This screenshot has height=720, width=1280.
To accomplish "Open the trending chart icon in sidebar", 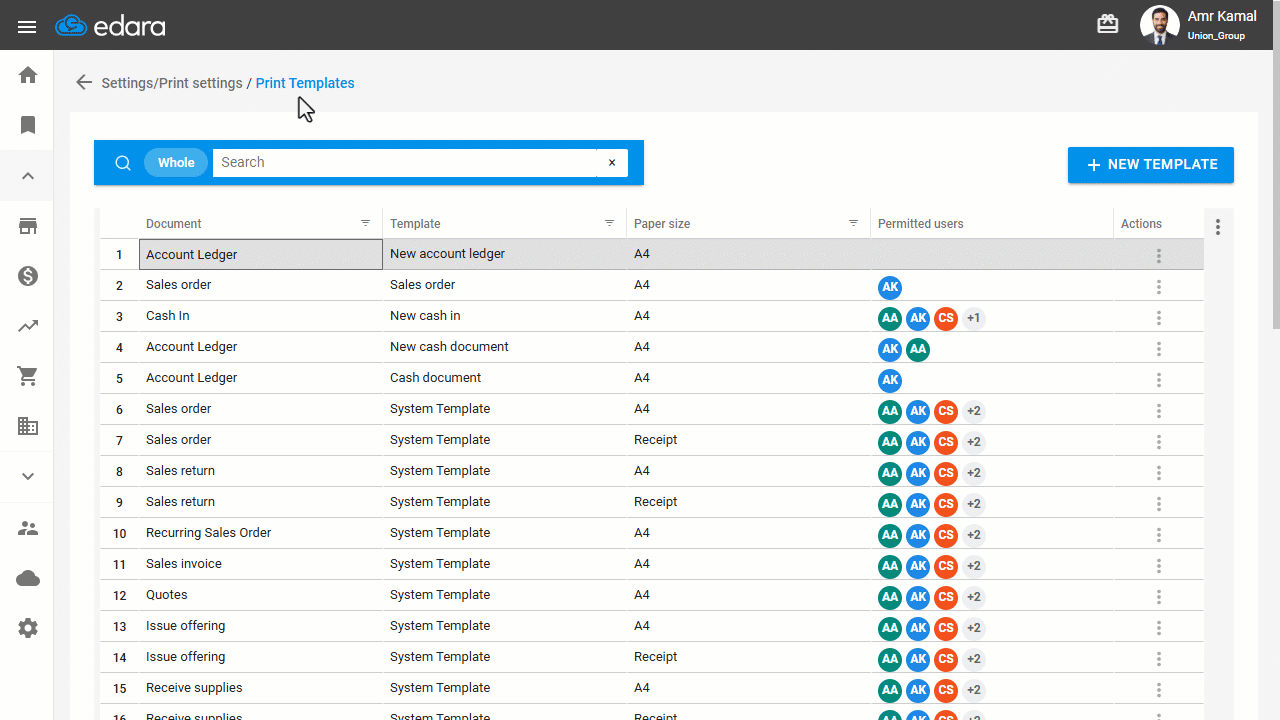I will 28,326.
